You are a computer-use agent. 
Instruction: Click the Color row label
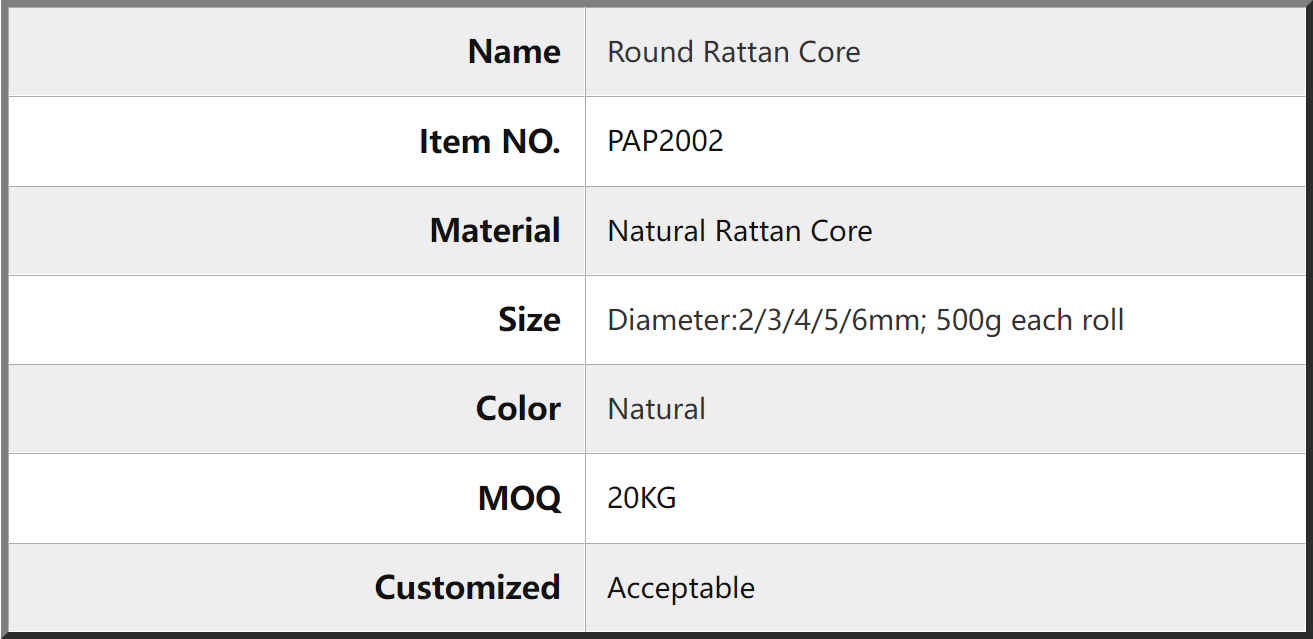point(518,409)
